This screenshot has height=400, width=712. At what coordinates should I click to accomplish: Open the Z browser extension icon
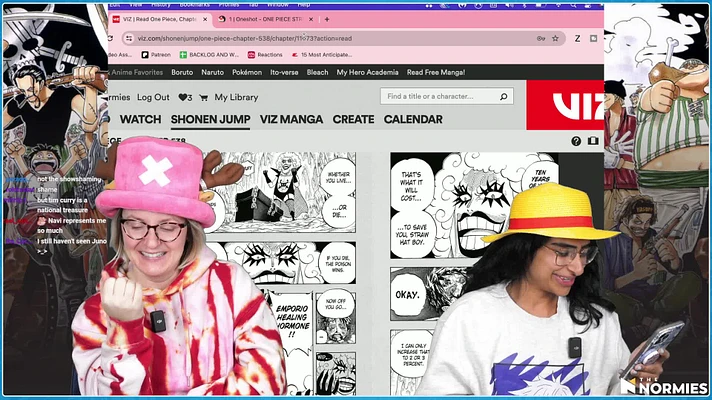(577, 39)
